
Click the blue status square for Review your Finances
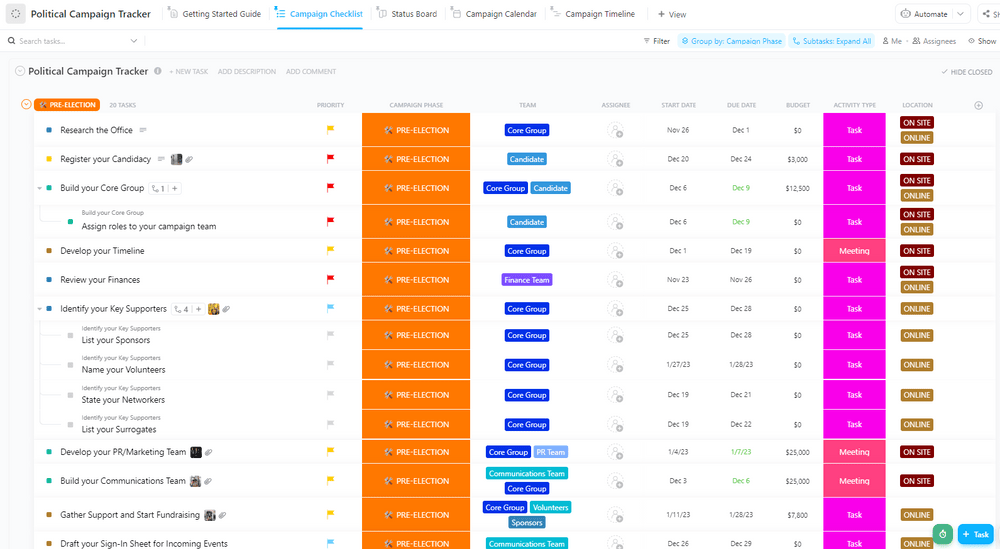click(49, 280)
